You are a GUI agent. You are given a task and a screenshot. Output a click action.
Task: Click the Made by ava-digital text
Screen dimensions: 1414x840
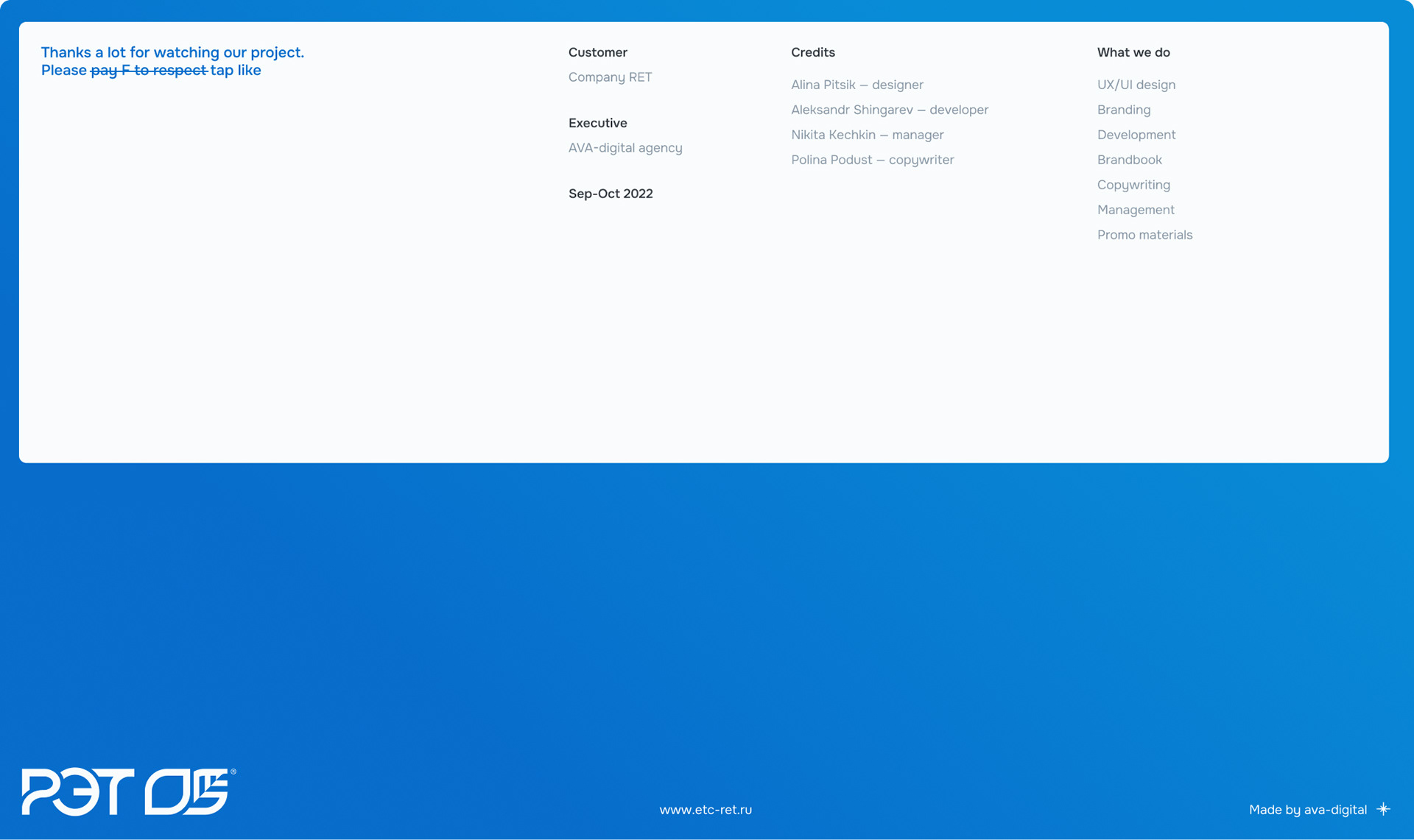coord(1307,810)
